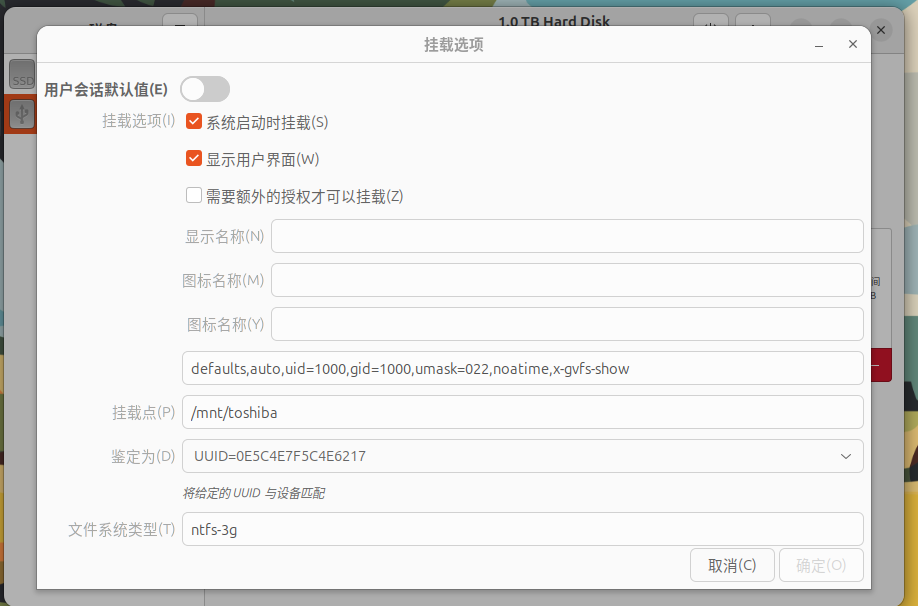The image size is (918, 606).
Task: Focus the 图标名称(Y) text field
Action: [x=567, y=324]
